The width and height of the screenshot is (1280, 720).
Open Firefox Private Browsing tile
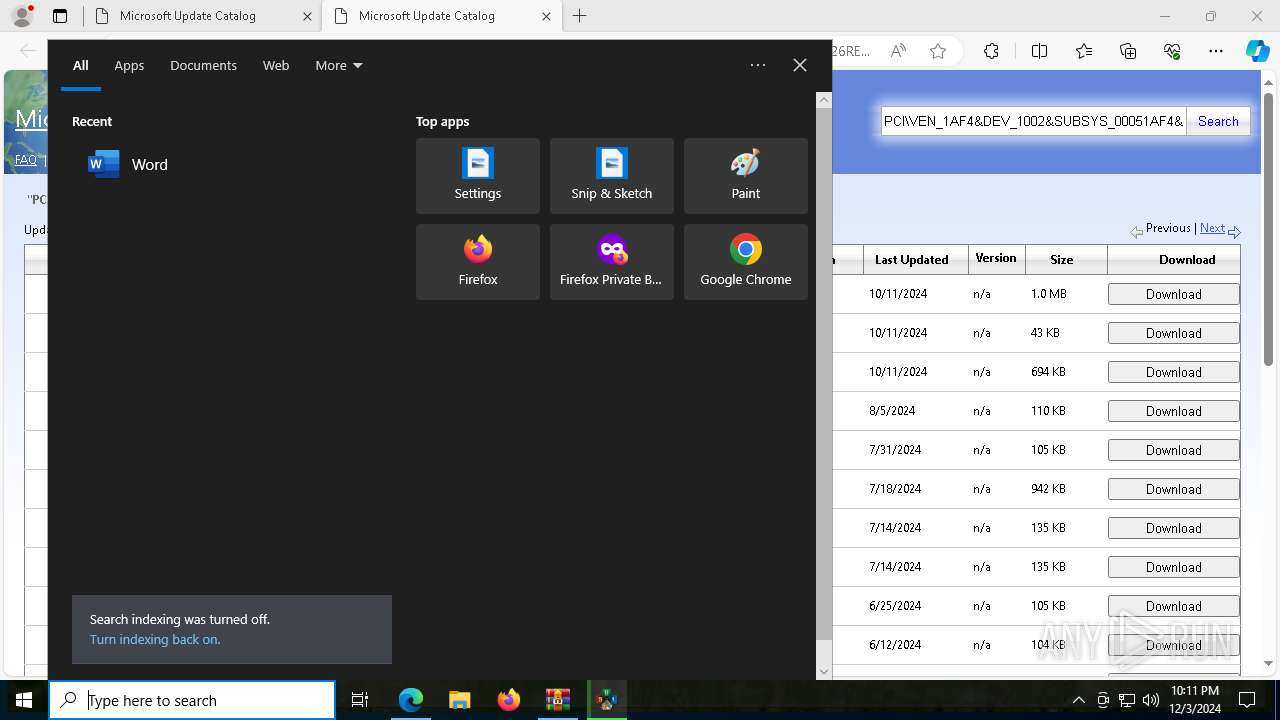(612, 262)
